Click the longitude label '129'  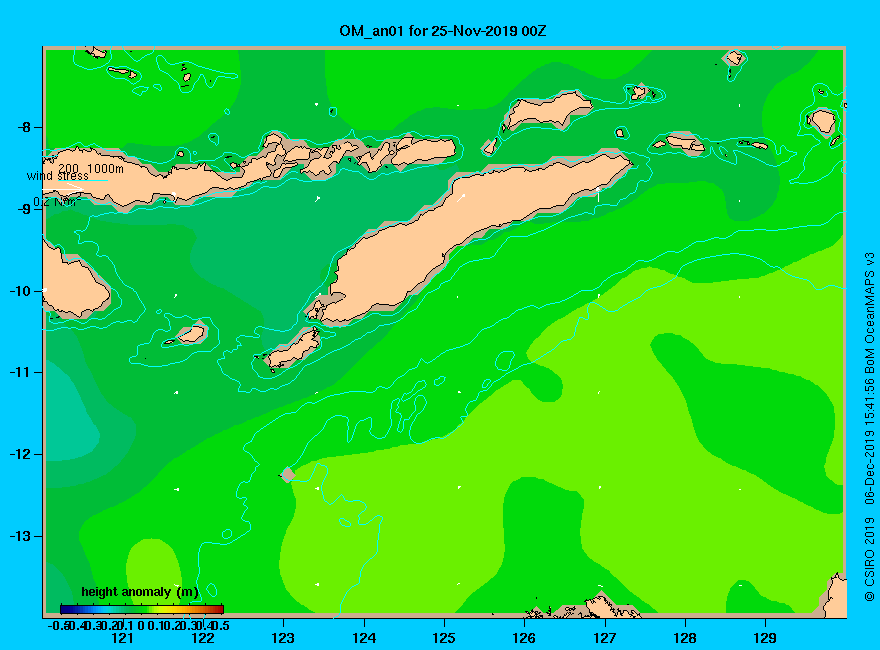click(x=765, y=638)
